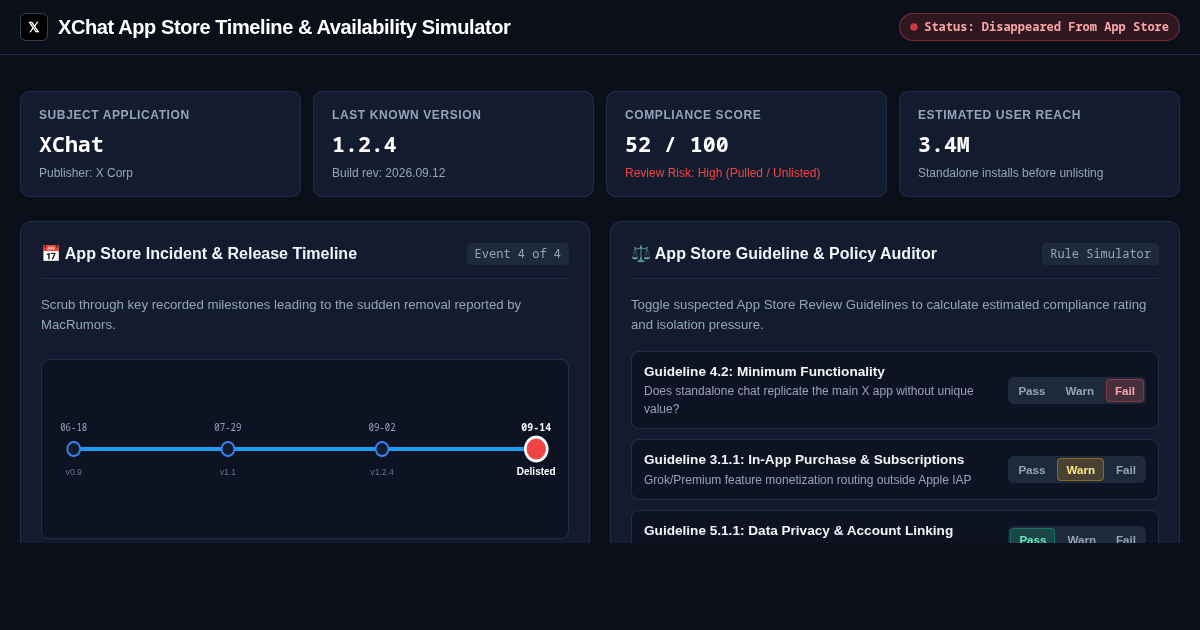Image resolution: width=1200 pixels, height=630 pixels.
Task: Set Guideline 4.2 Minimum Functionality to Fail
Action: coord(1125,391)
